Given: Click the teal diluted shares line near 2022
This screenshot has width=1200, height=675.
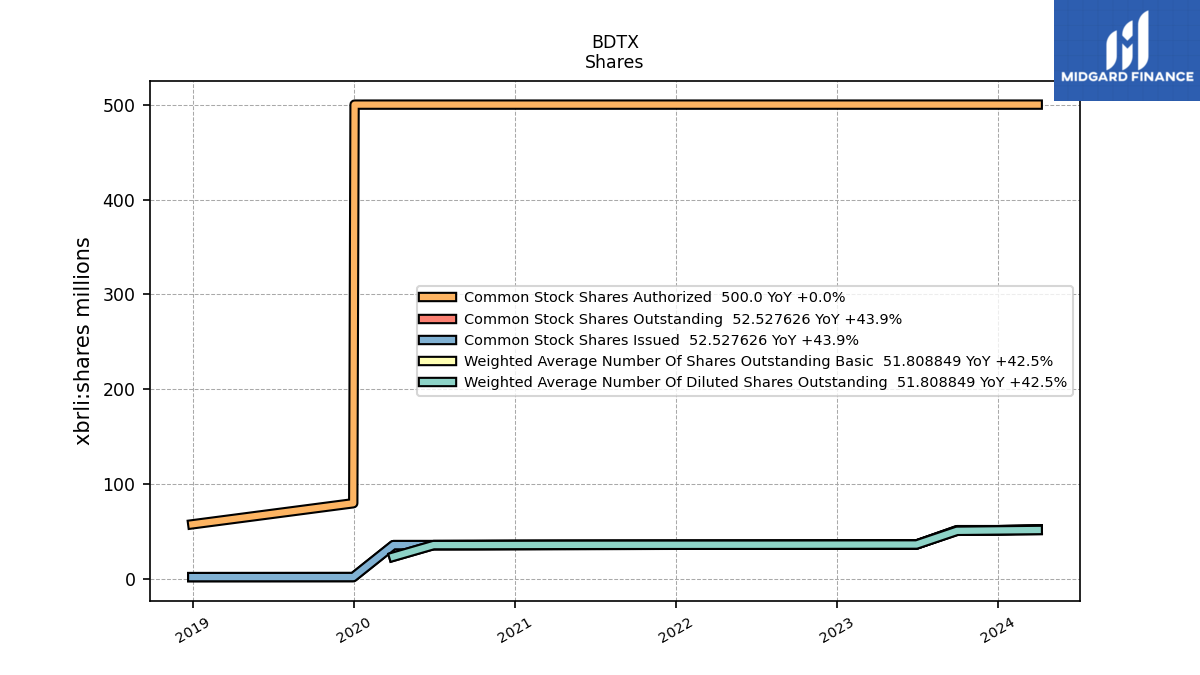Looking at the screenshot, I should click(675, 545).
